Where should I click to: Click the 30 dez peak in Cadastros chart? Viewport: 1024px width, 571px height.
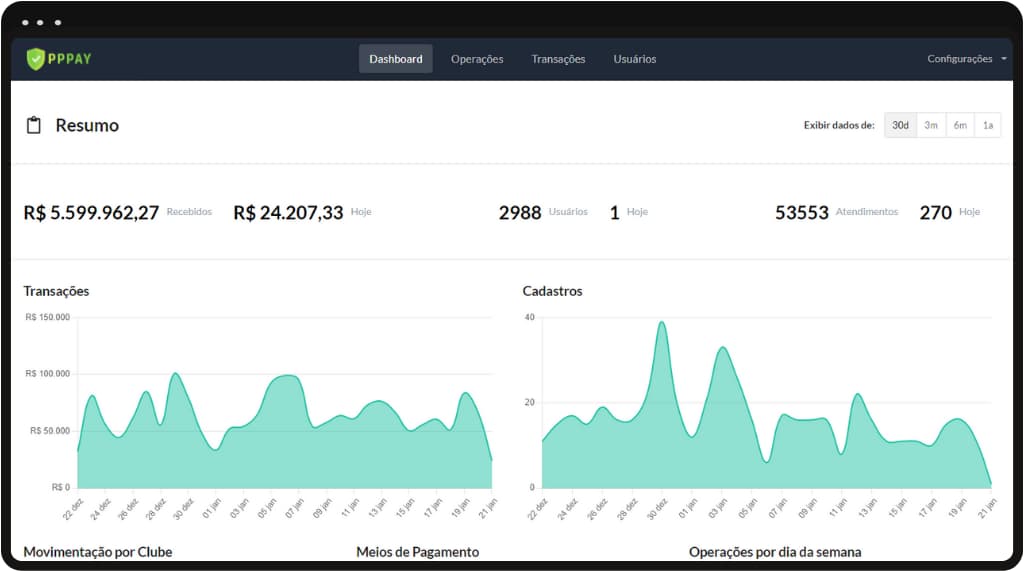tap(661, 324)
